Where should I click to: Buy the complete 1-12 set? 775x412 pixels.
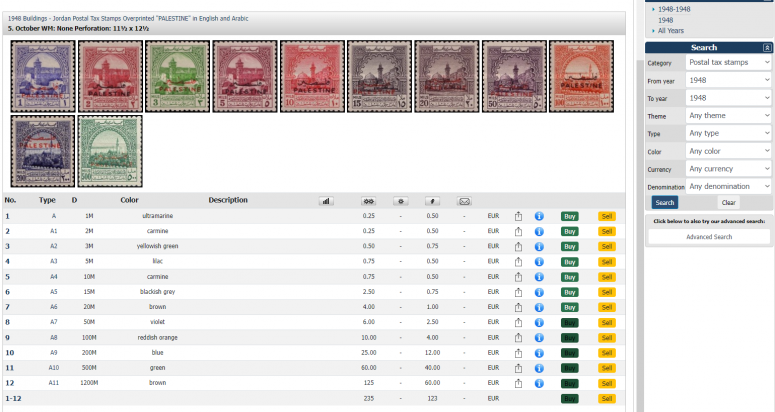tap(569, 399)
